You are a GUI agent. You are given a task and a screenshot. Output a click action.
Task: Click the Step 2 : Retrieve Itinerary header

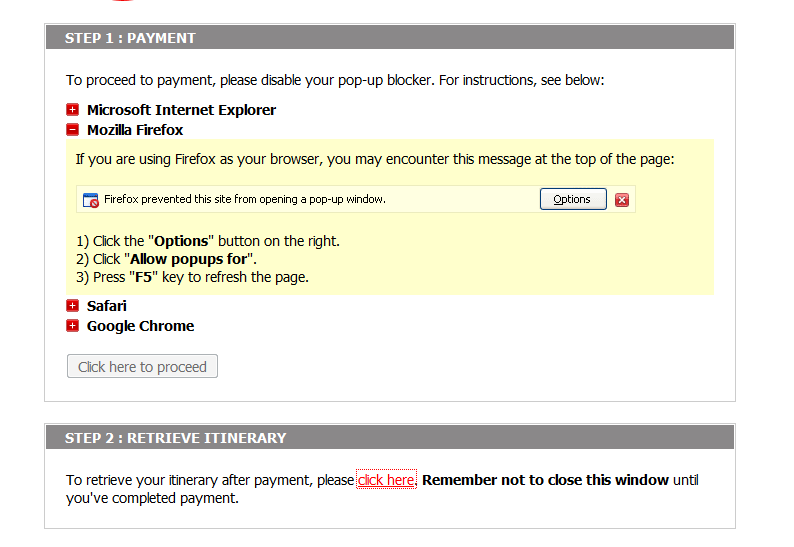175,438
